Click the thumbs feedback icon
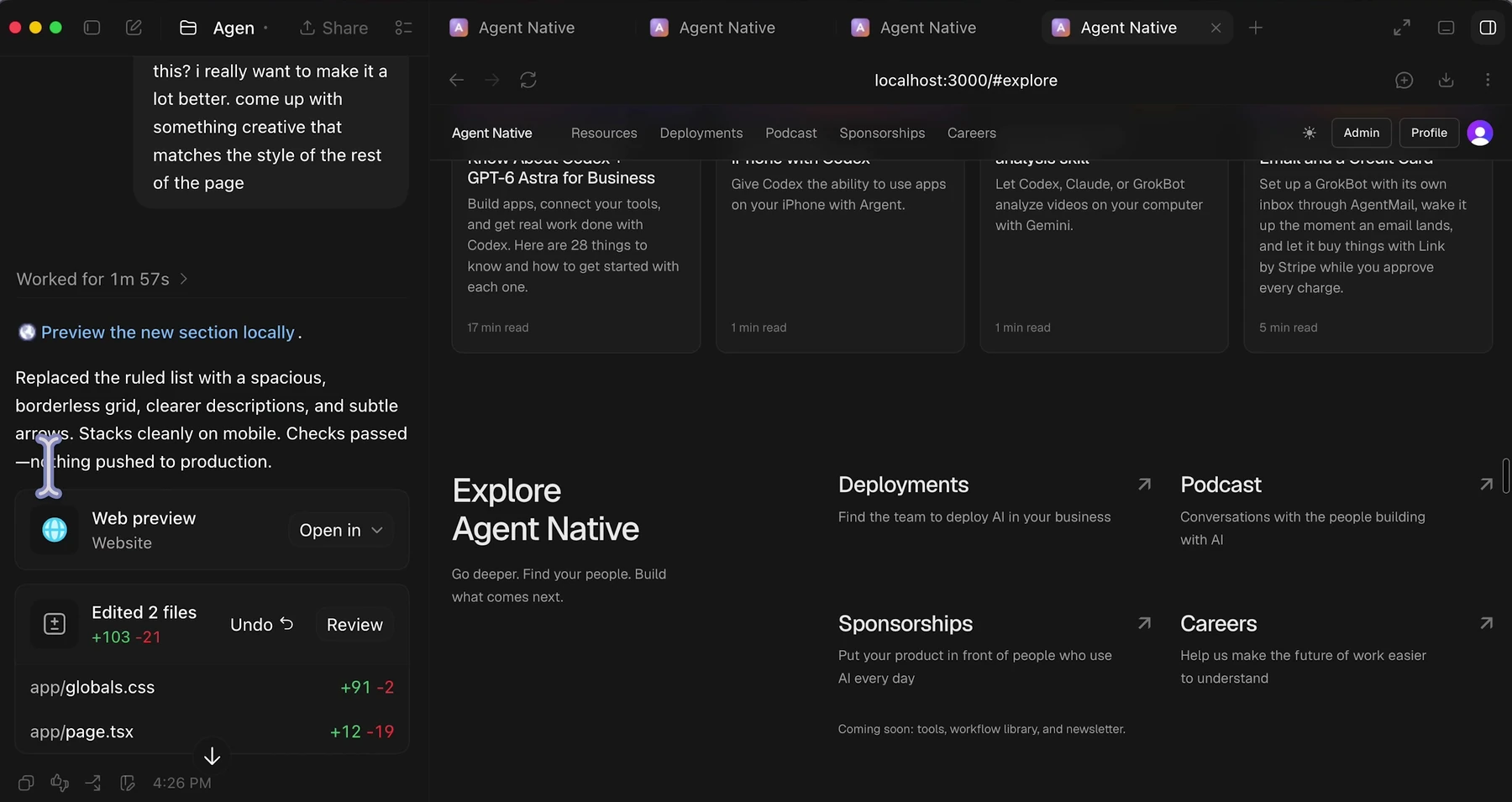This screenshot has width=1512, height=802. tap(60, 783)
